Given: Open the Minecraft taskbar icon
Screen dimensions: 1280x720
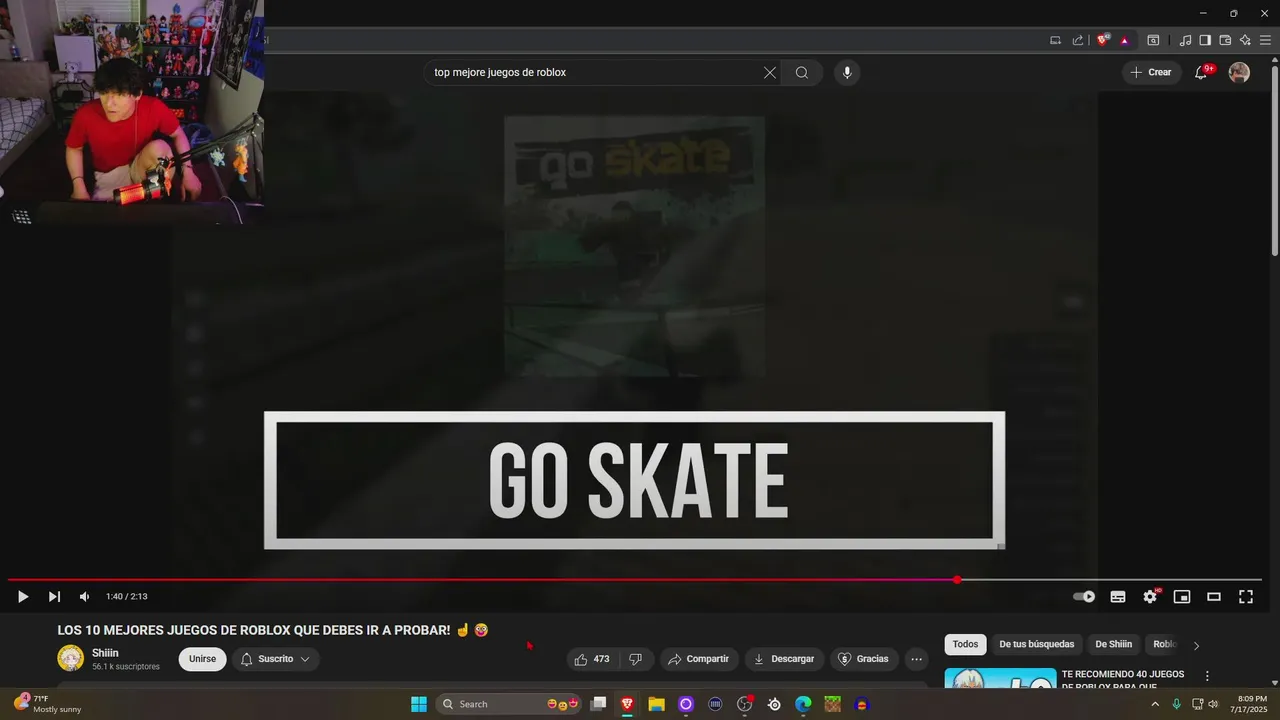Looking at the screenshot, I should click(832, 704).
